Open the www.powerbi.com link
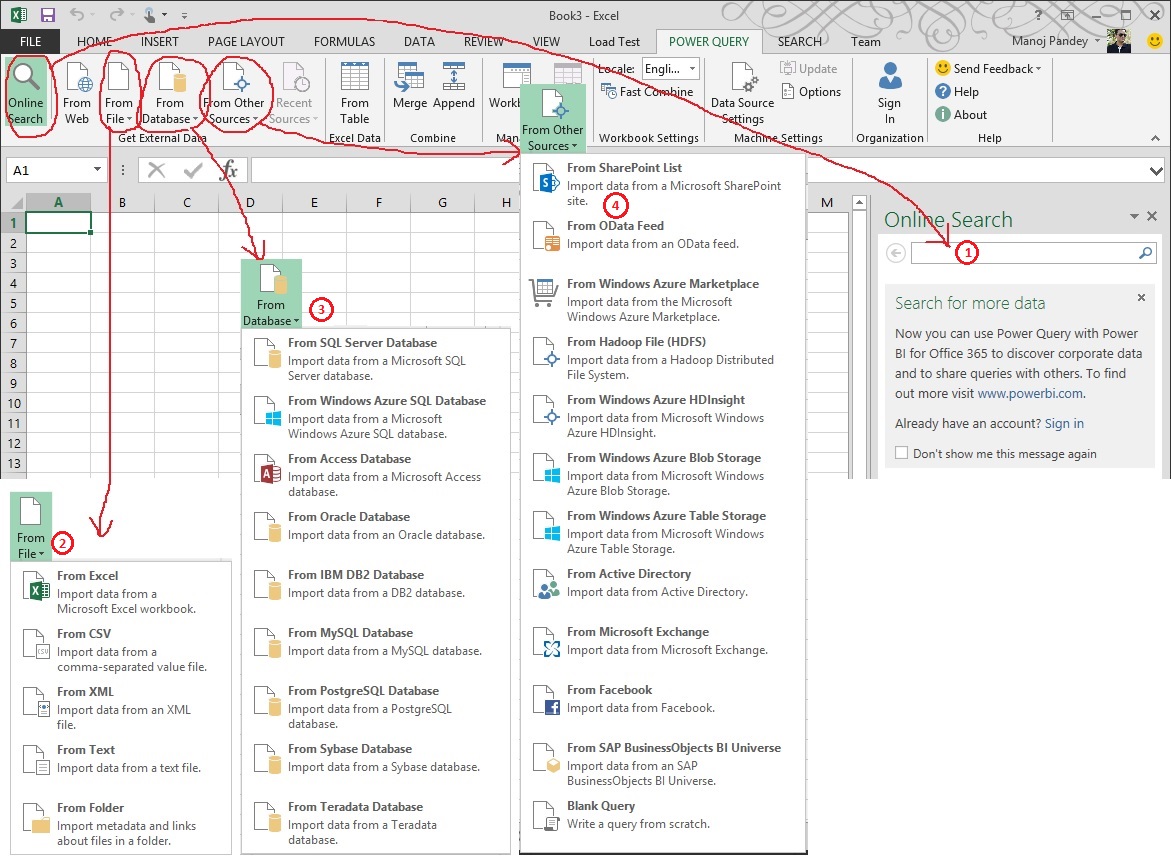 pyautogui.click(x=1029, y=393)
